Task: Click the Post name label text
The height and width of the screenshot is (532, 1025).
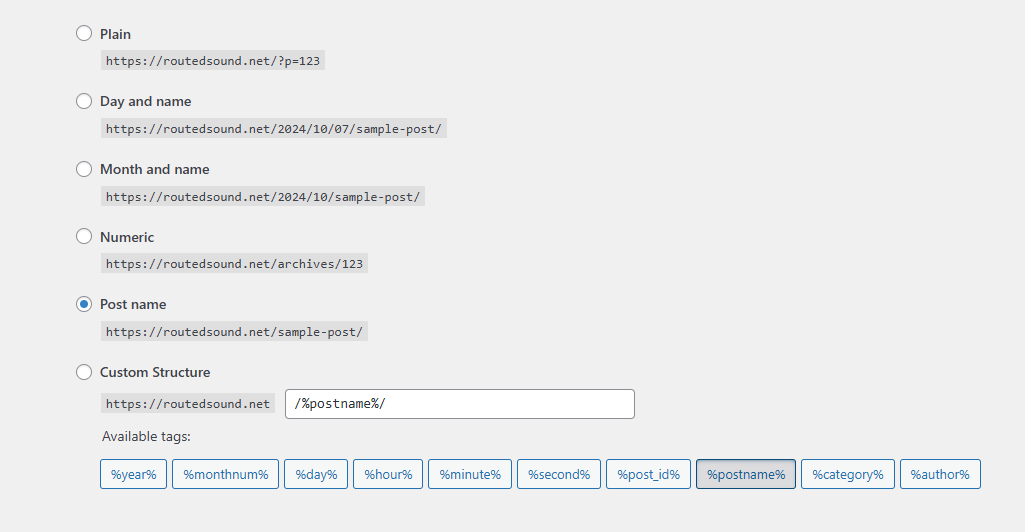Action: point(133,305)
